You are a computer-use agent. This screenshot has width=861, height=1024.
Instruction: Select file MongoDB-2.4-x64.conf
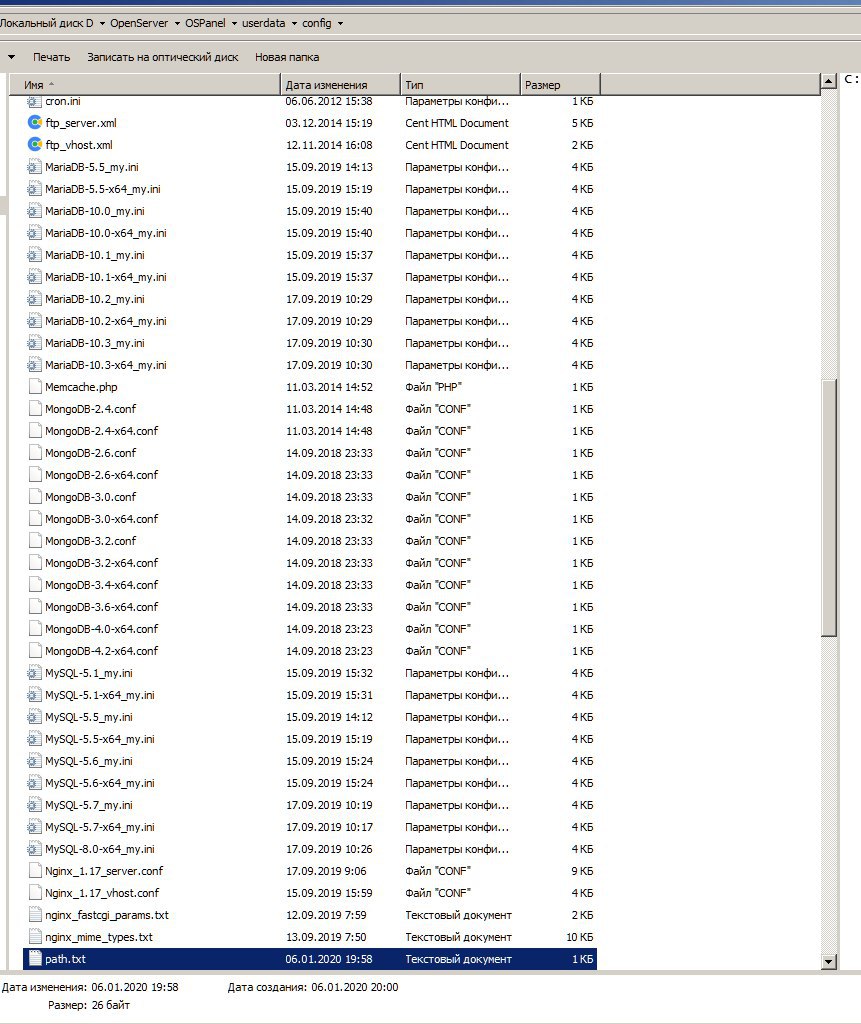click(101, 431)
